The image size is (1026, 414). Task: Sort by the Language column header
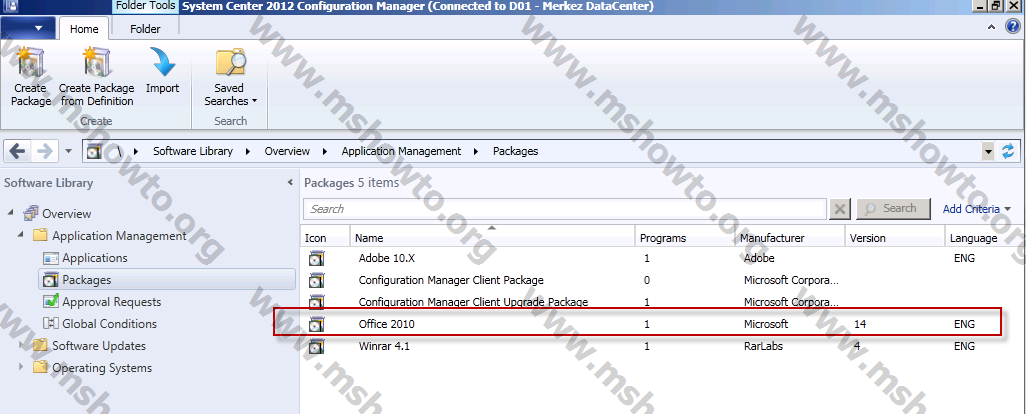pos(985,237)
